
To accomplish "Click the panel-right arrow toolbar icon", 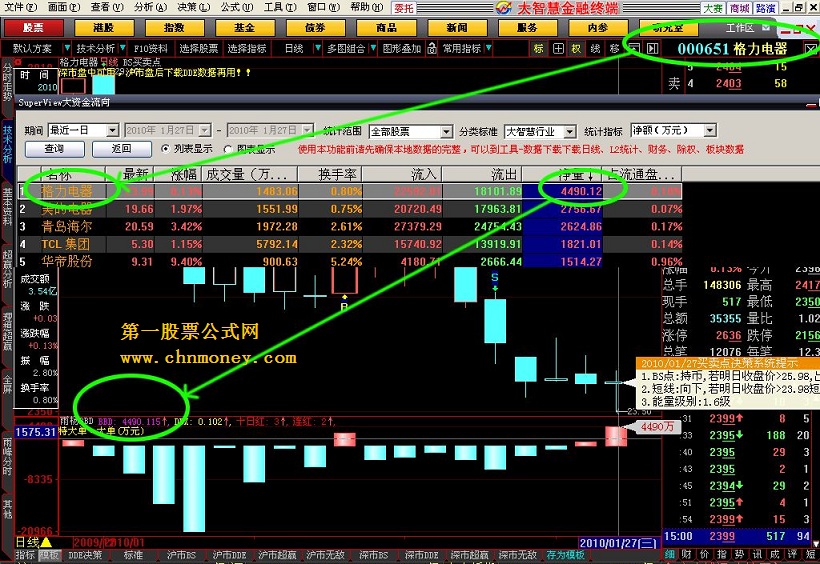I will (653, 49).
